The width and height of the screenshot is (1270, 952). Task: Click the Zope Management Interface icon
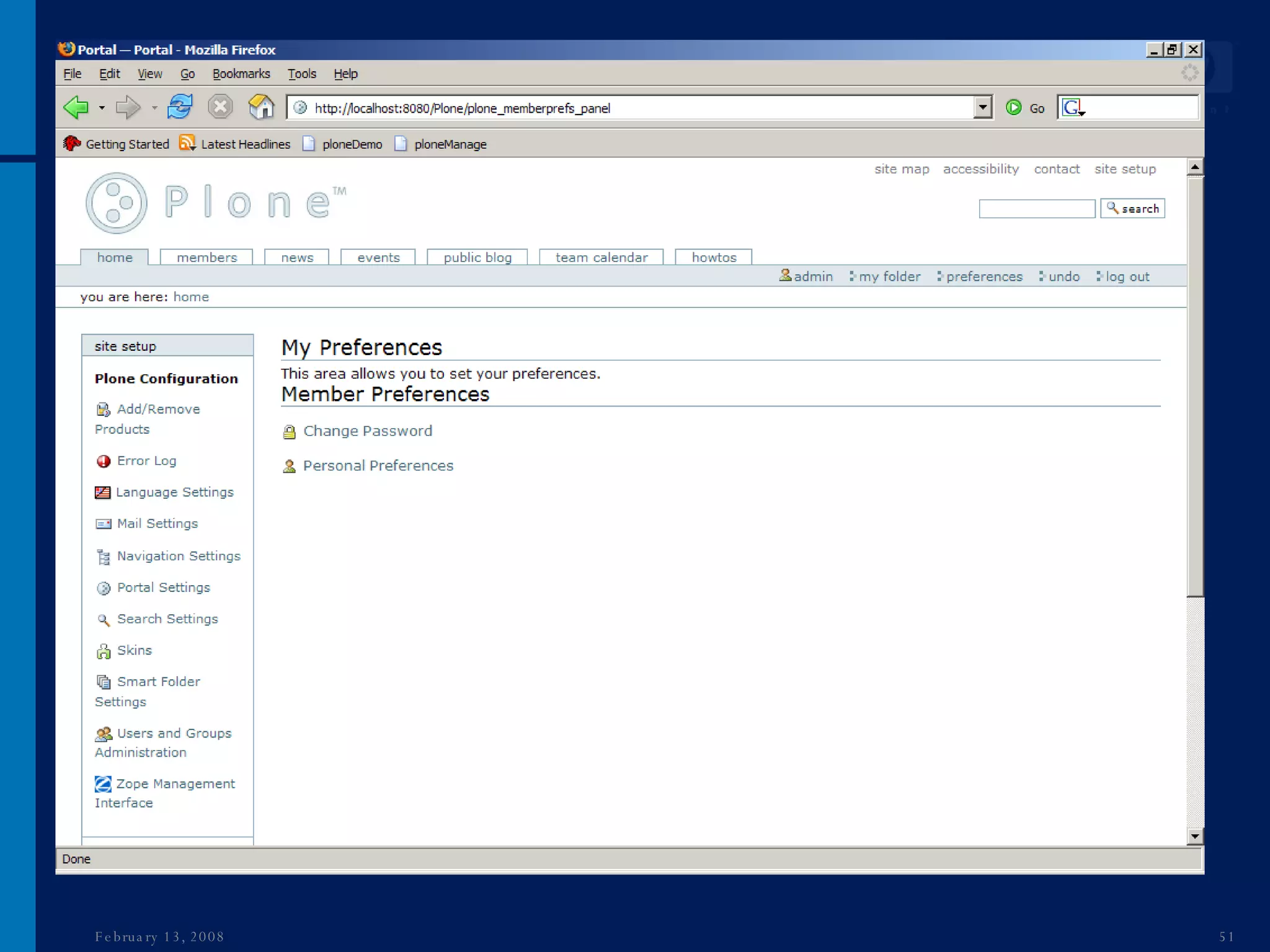point(103,784)
